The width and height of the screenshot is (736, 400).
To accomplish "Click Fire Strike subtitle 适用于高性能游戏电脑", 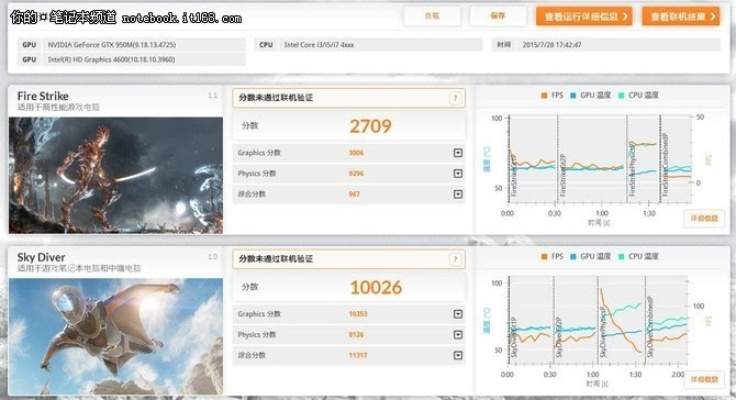I will 58,108.
